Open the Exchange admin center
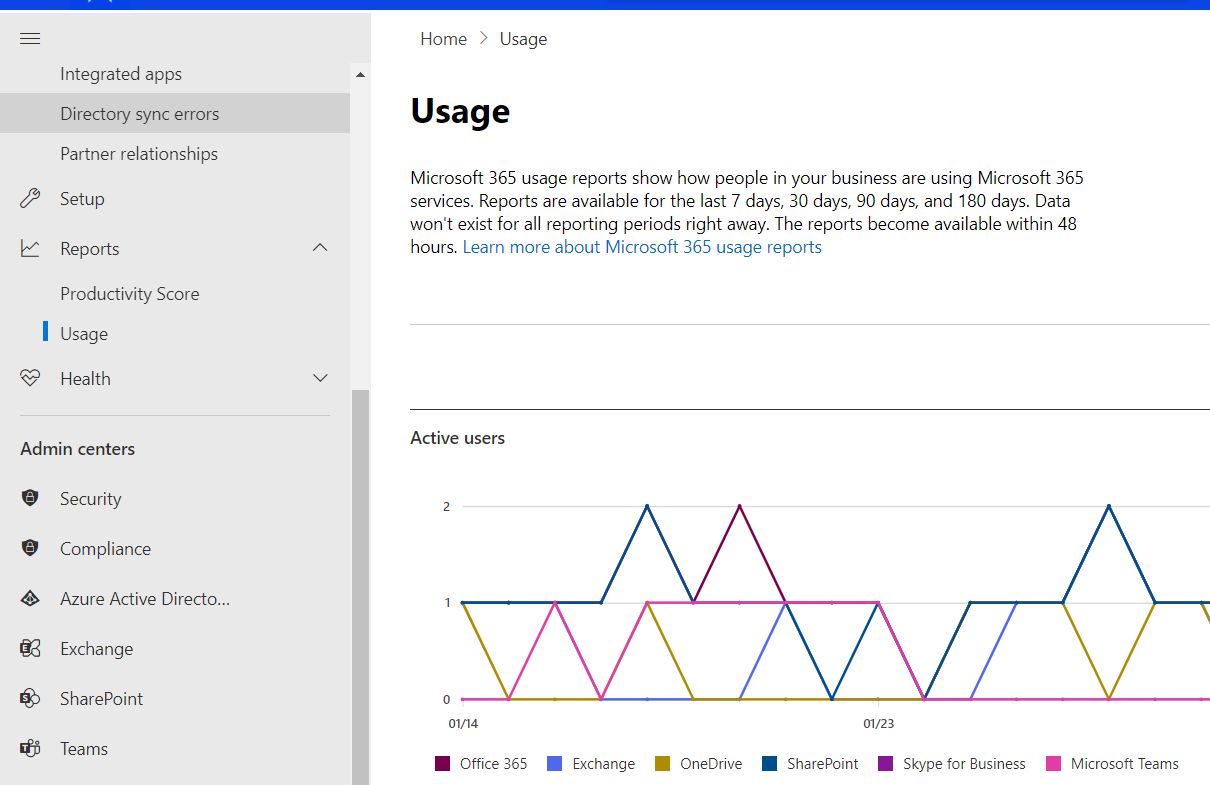The height and width of the screenshot is (785, 1210). pyautogui.click(x=96, y=649)
